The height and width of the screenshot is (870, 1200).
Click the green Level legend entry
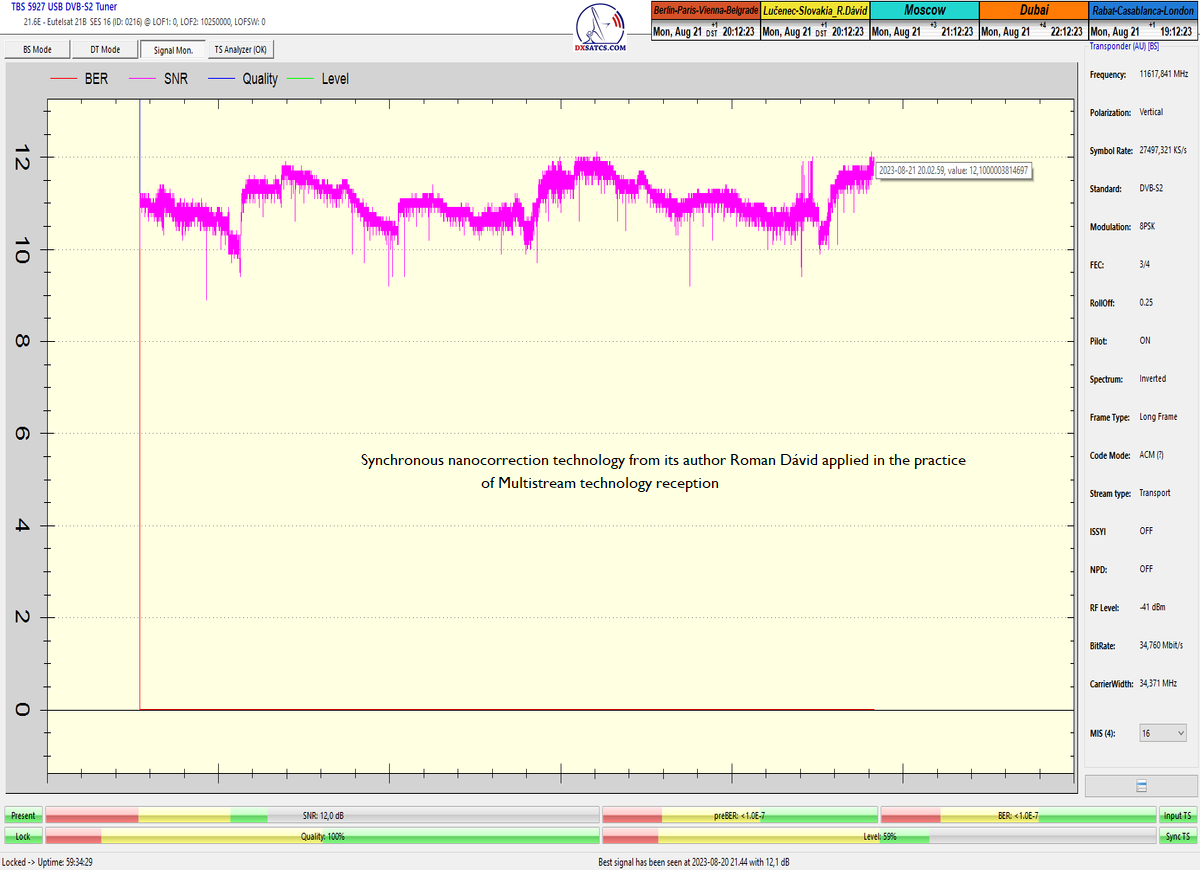(x=318, y=78)
